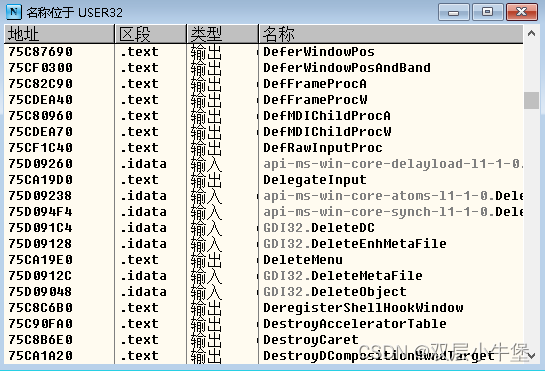Click the scrollbar up arrow
The height and width of the screenshot is (371, 545).
pyautogui.click(x=531, y=33)
